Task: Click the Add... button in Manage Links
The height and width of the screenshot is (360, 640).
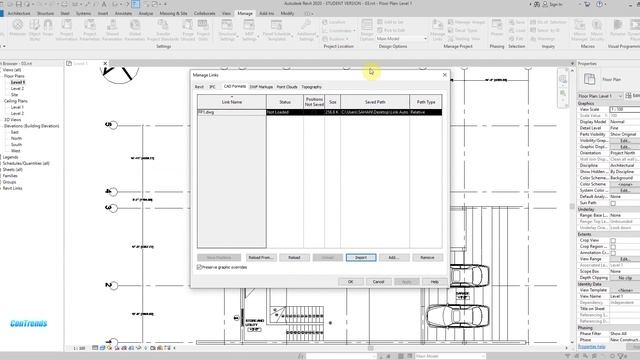Action: (393, 258)
